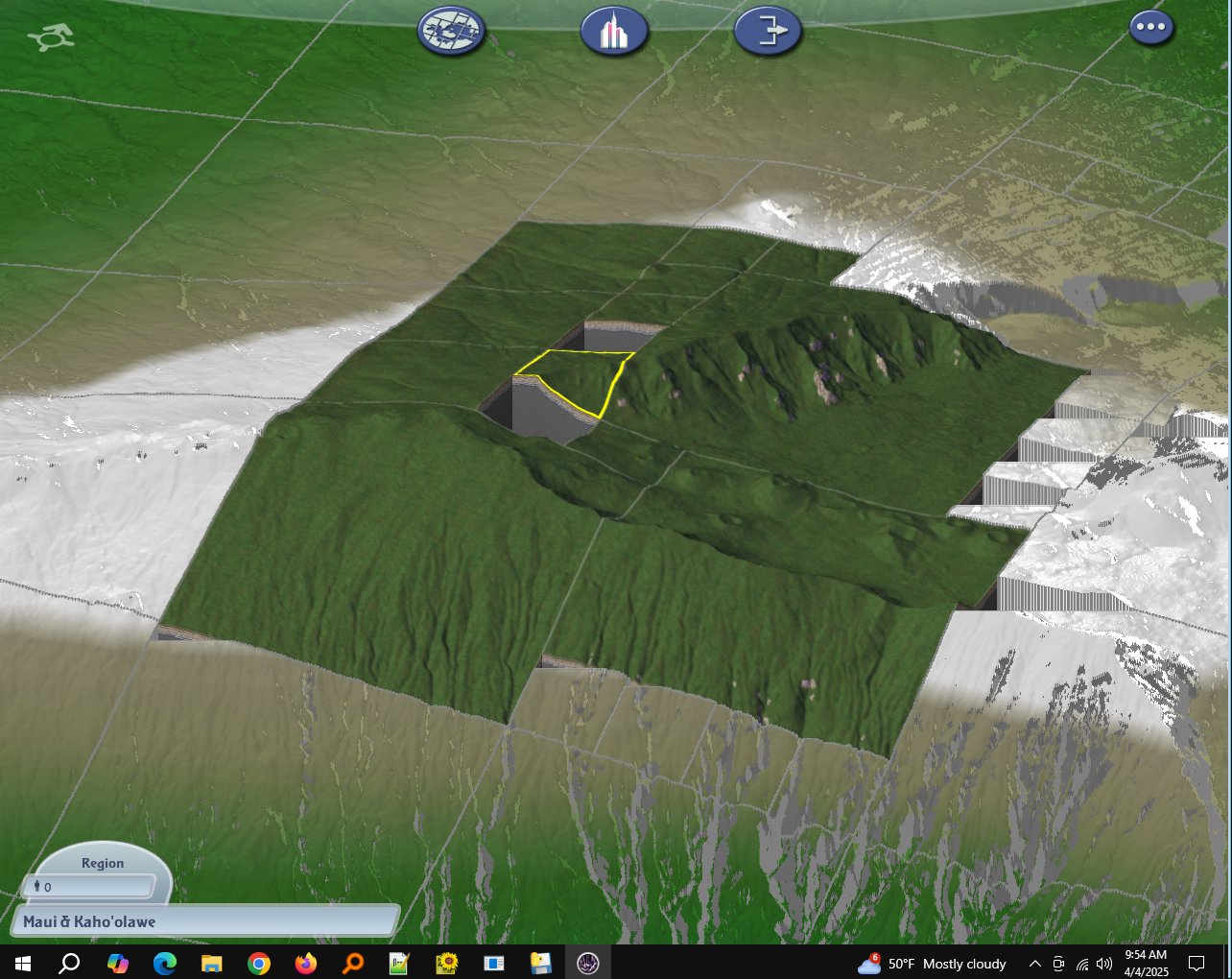The image size is (1232, 979).
Task: Click the active SimCity game taskbar icon
Action: pyautogui.click(x=588, y=963)
